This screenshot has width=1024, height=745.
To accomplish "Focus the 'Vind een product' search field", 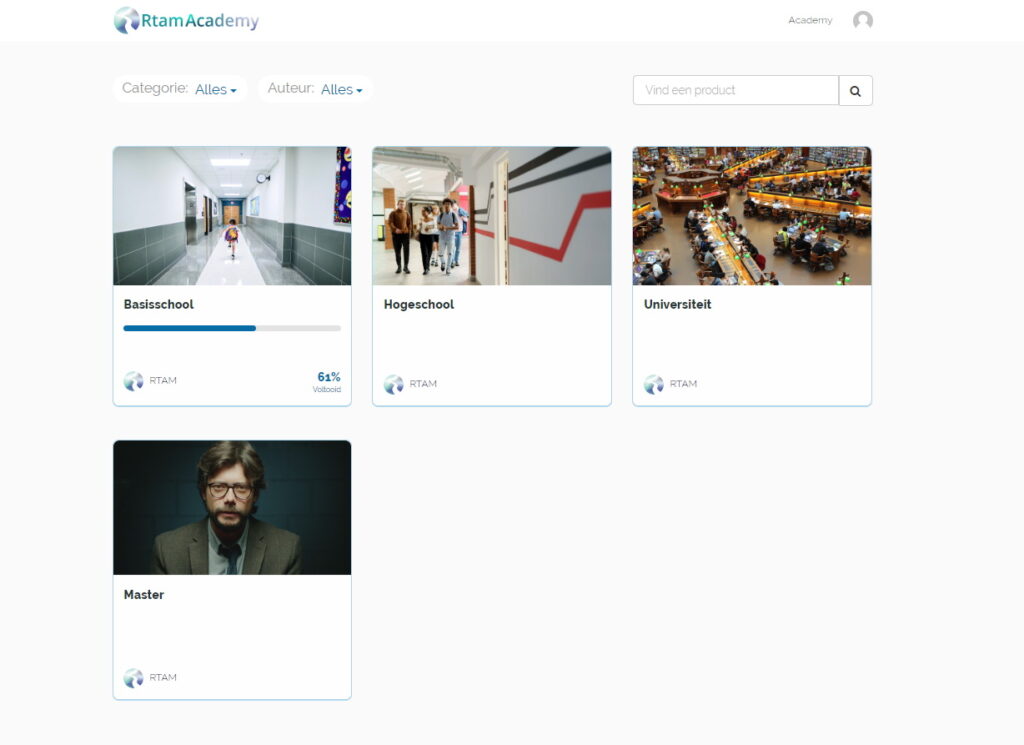I will click(x=735, y=90).
